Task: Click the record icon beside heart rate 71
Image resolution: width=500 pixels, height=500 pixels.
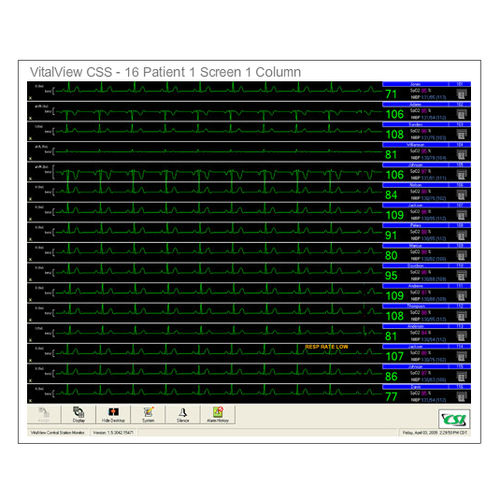Action: pos(461,95)
